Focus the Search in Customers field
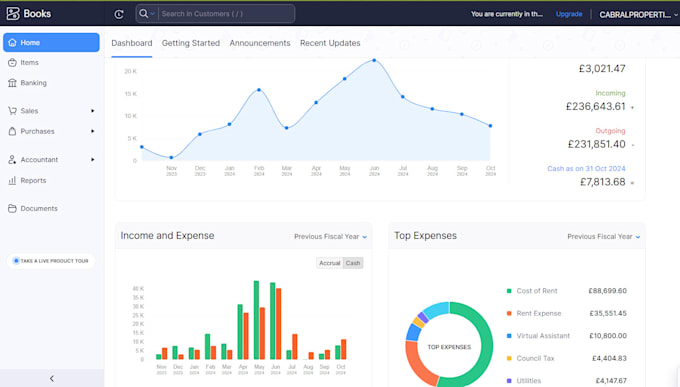Image resolution: width=680 pixels, height=387 pixels. [x=226, y=13]
